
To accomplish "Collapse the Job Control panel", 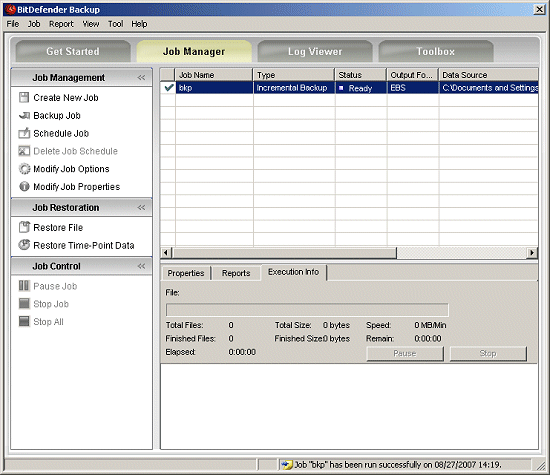I will (x=141, y=266).
